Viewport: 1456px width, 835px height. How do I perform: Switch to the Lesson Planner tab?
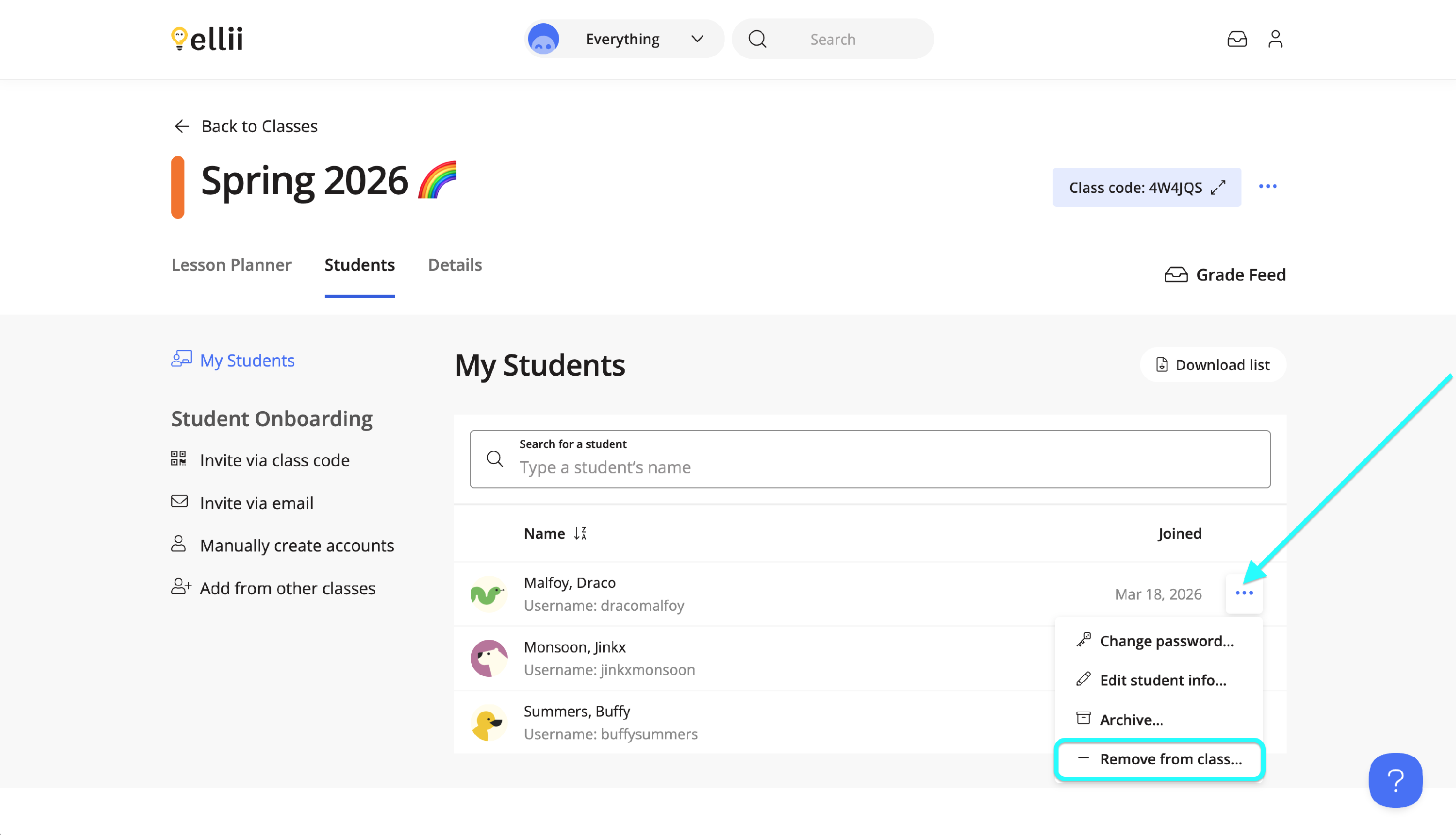pyautogui.click(x=231, y=265)
